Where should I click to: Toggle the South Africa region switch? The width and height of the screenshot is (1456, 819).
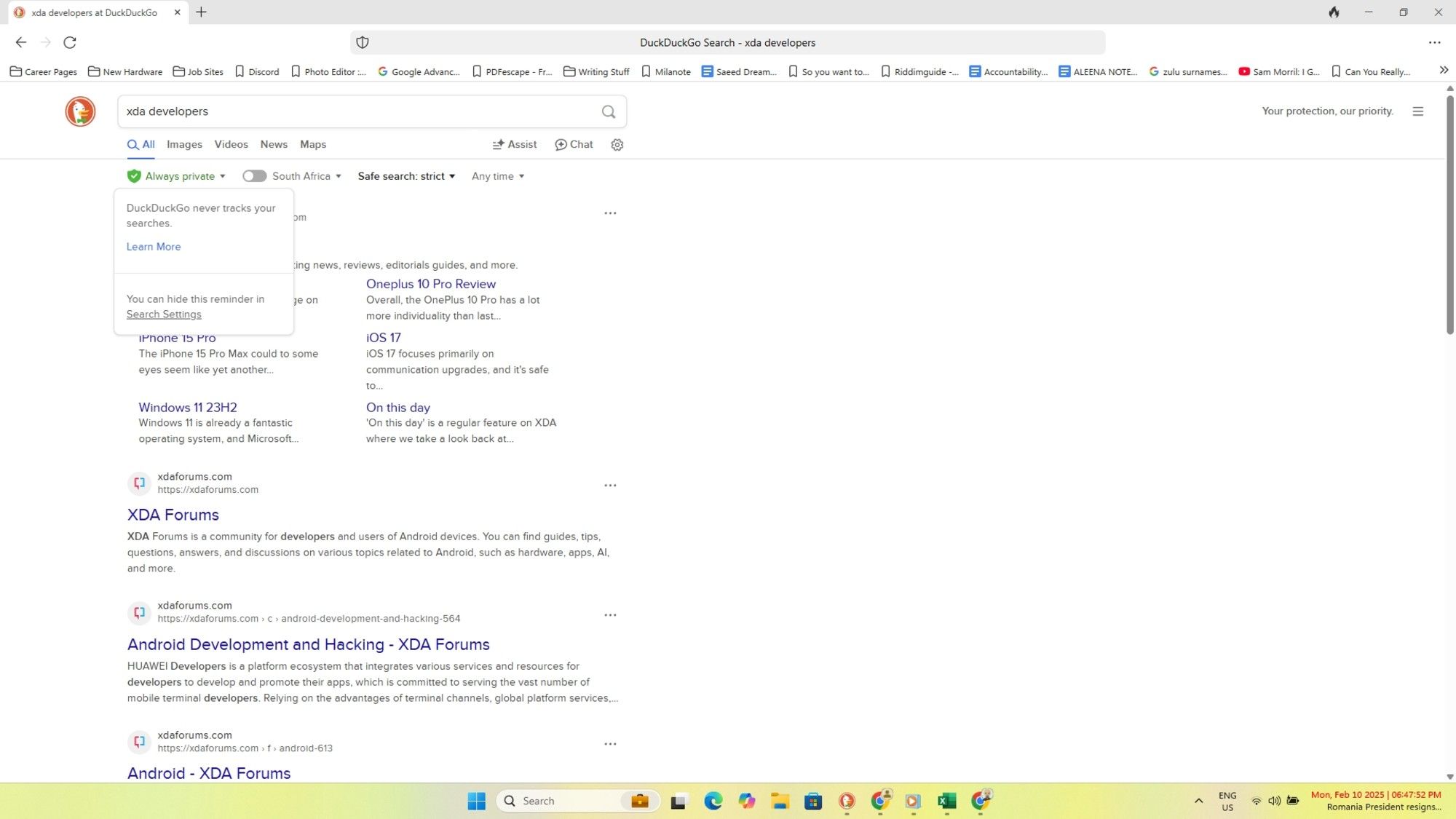[x=254, y=175]
